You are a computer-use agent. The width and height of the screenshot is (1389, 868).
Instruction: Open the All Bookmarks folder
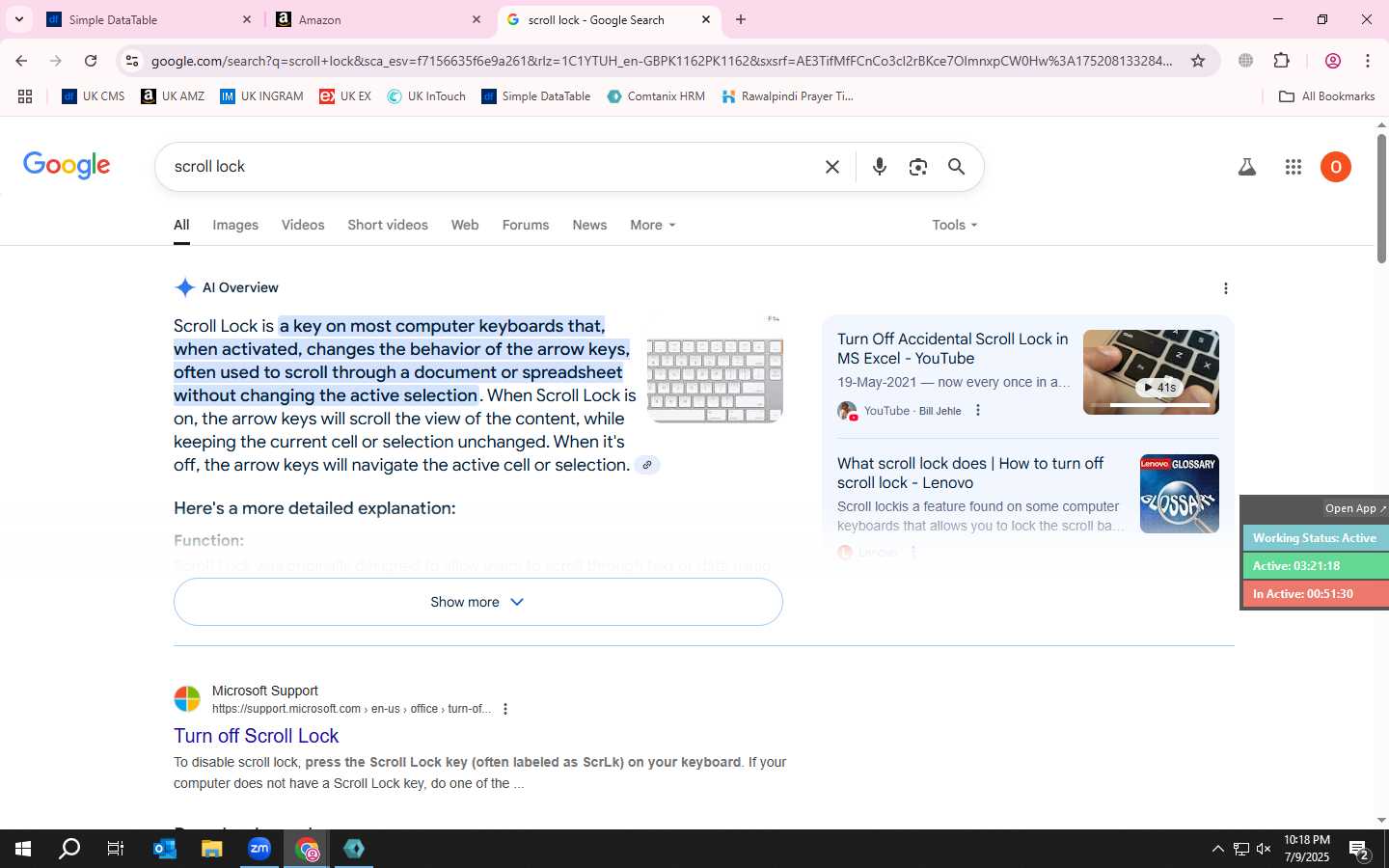coord(1326,96)
